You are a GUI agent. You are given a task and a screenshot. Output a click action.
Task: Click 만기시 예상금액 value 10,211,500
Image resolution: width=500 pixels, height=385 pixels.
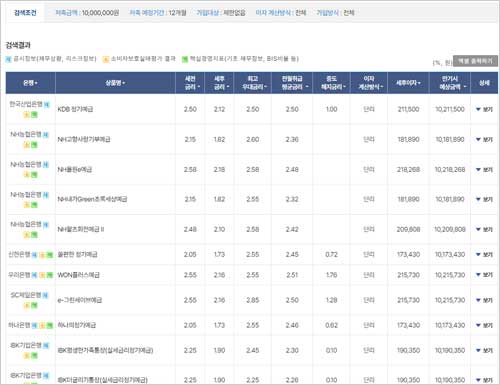point(450,109)
